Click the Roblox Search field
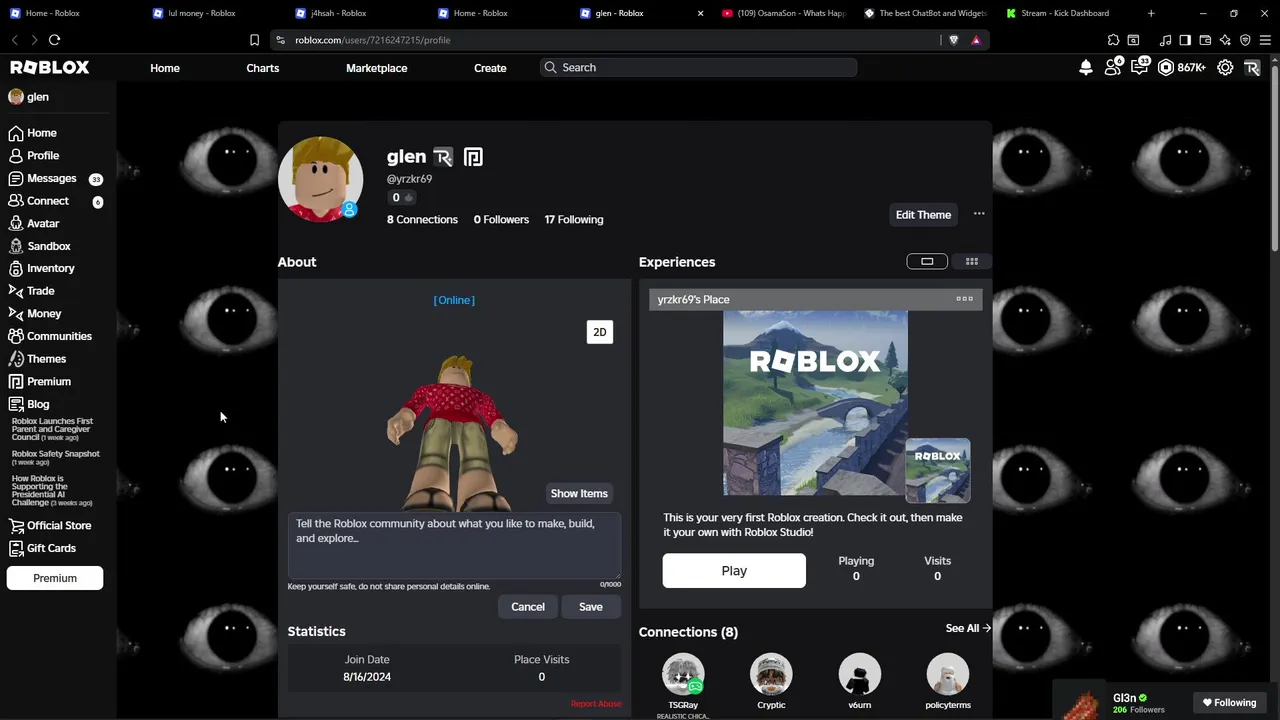Screen dimensions: 1280x720 (x=698, y=68)
